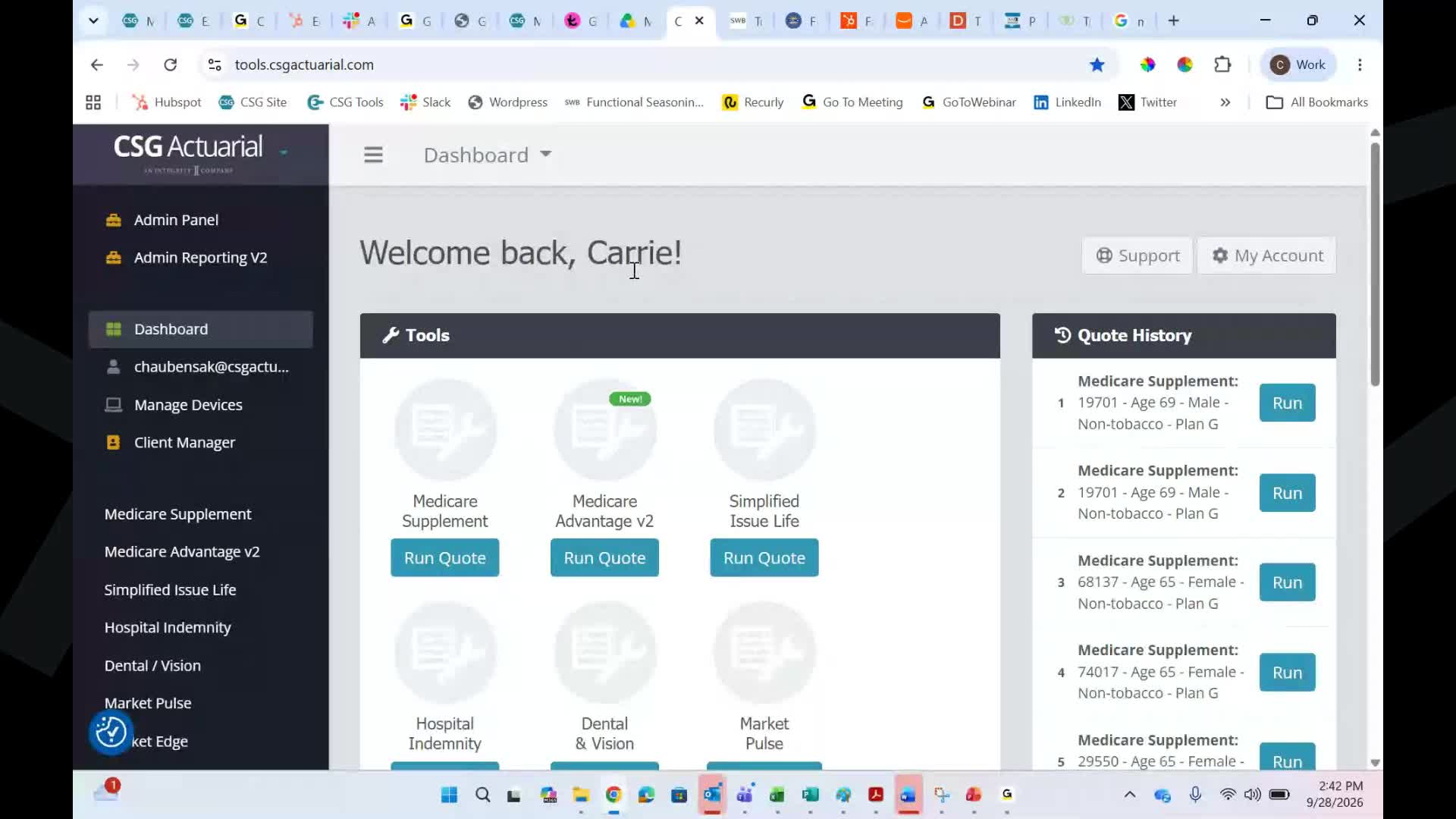The image size is (1456, 819).
Task: Open Wordpress bookmark
Action: click(507, 102)
